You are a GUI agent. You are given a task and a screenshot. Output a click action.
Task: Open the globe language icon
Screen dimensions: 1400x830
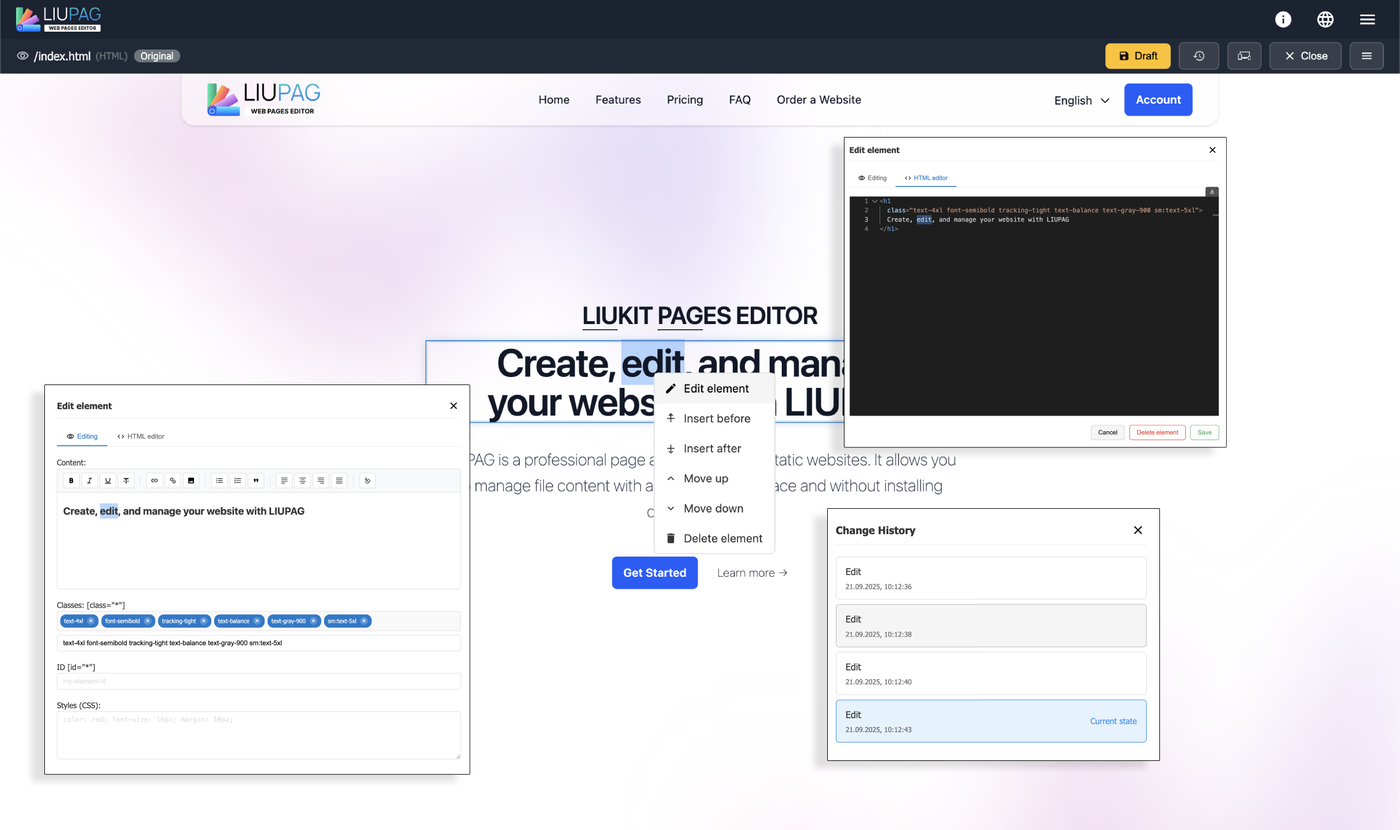[x=1325, y=19]
